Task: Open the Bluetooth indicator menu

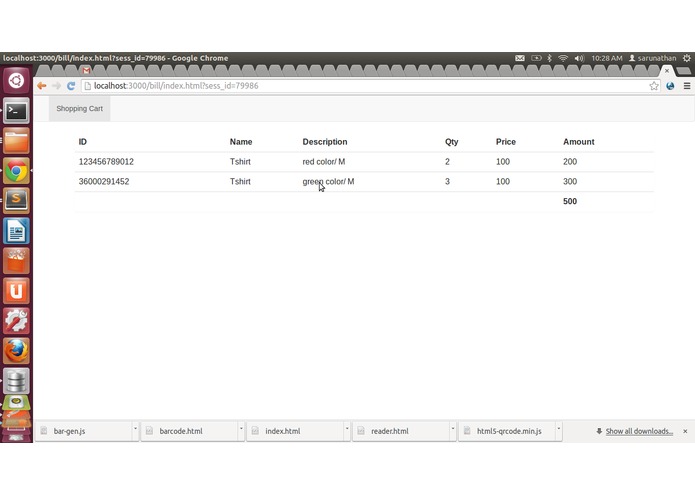Action: click(549, 58)
